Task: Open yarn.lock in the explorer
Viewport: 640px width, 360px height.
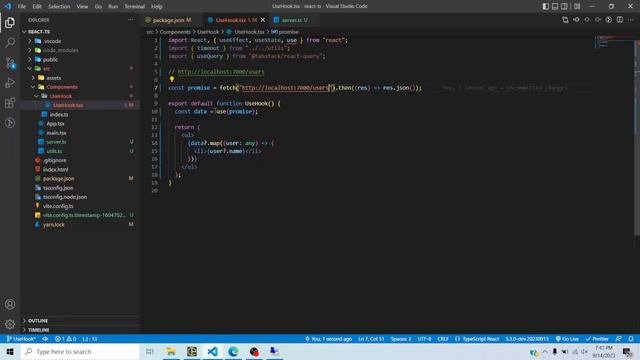Action: [x=53, y=224]
